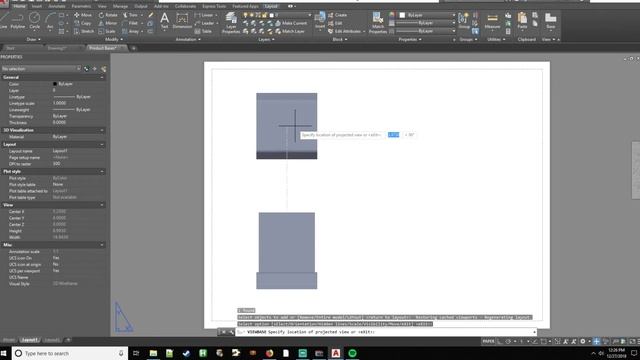
Task: Switch to the Start file tab
Action: [x=10, y=48]
